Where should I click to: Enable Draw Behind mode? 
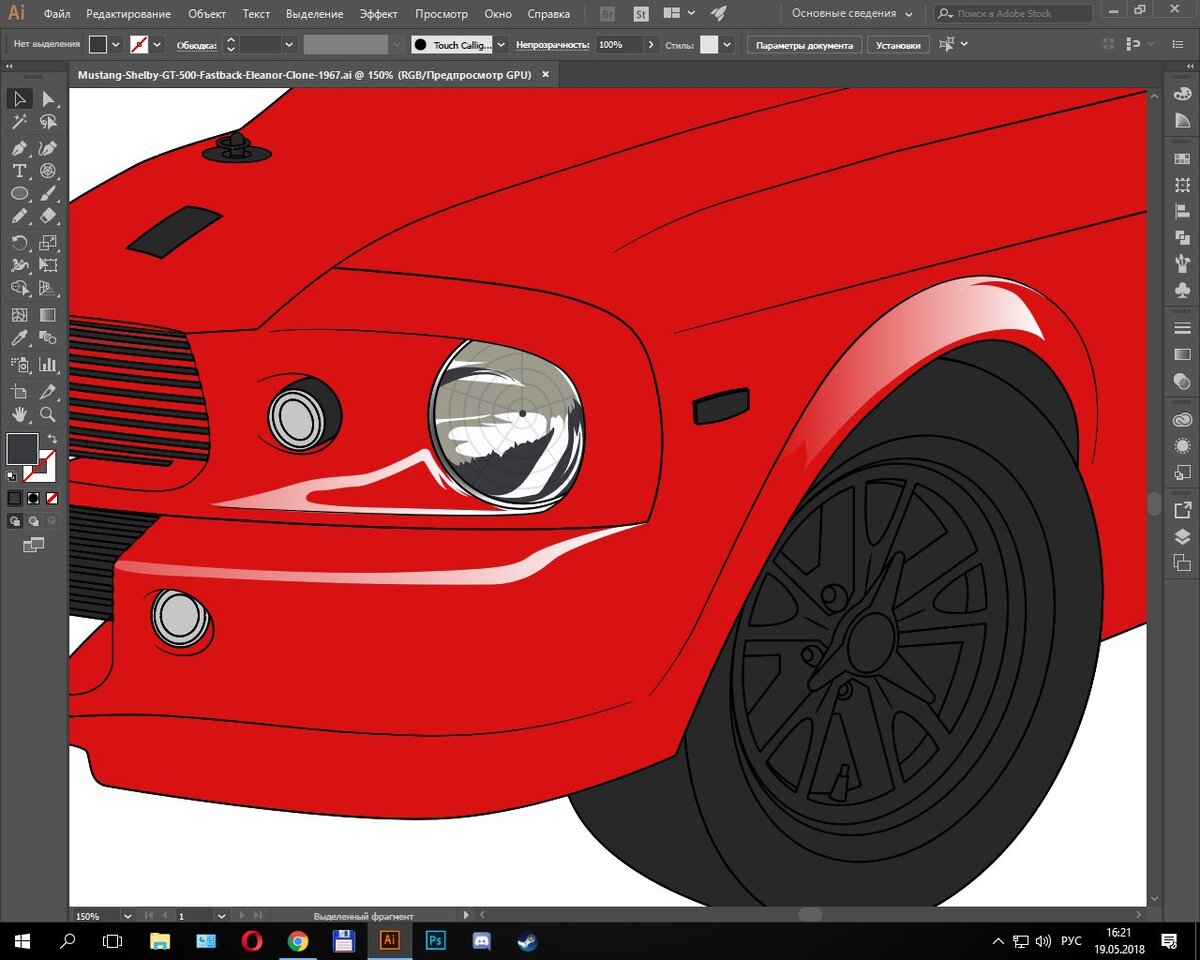click(x=34, y=521)
